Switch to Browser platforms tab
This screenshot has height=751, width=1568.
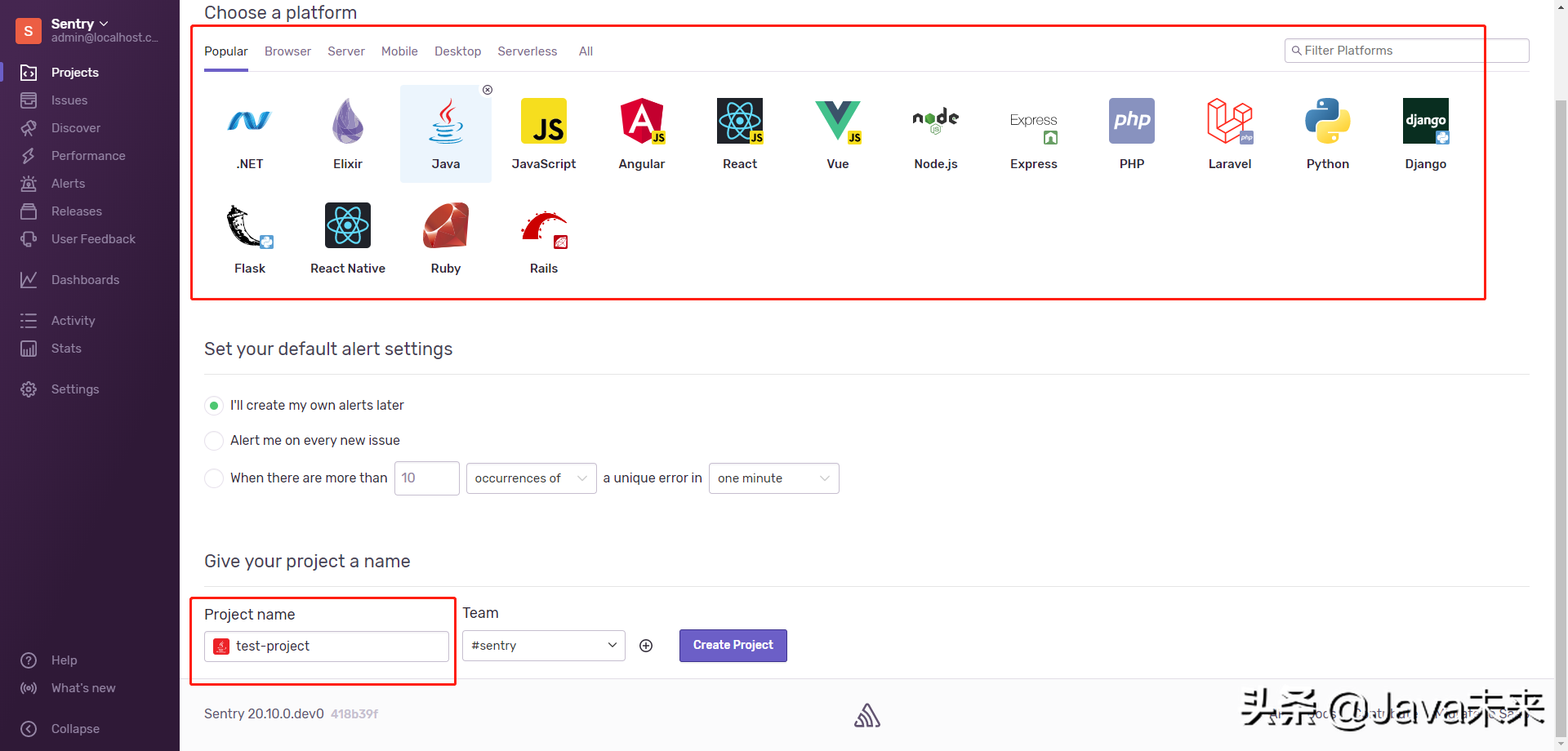pos(287,51)
